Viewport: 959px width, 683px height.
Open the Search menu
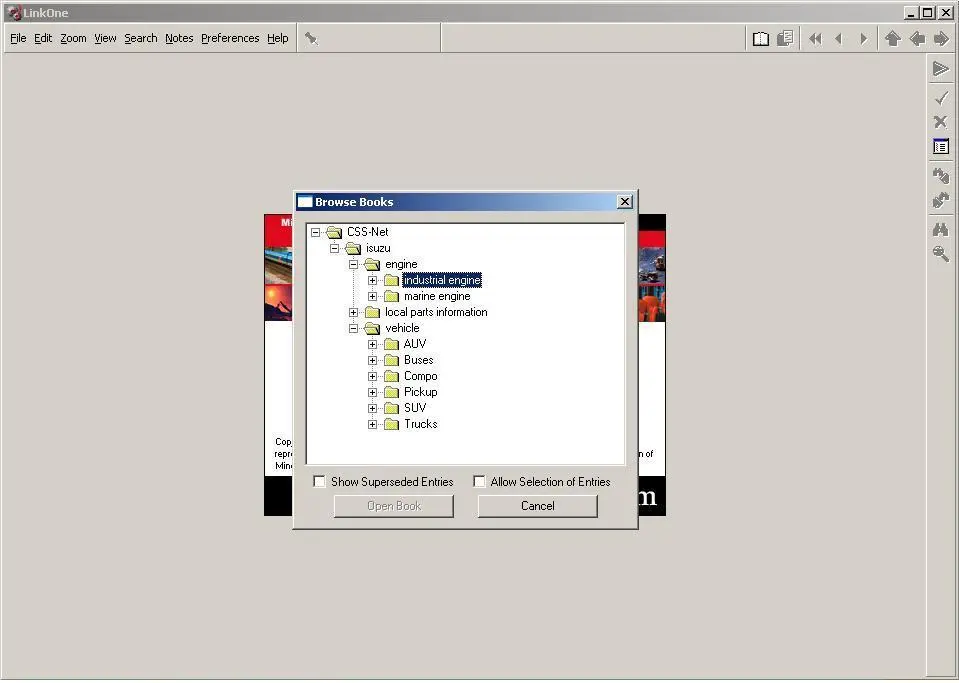[x=141, y=39]
